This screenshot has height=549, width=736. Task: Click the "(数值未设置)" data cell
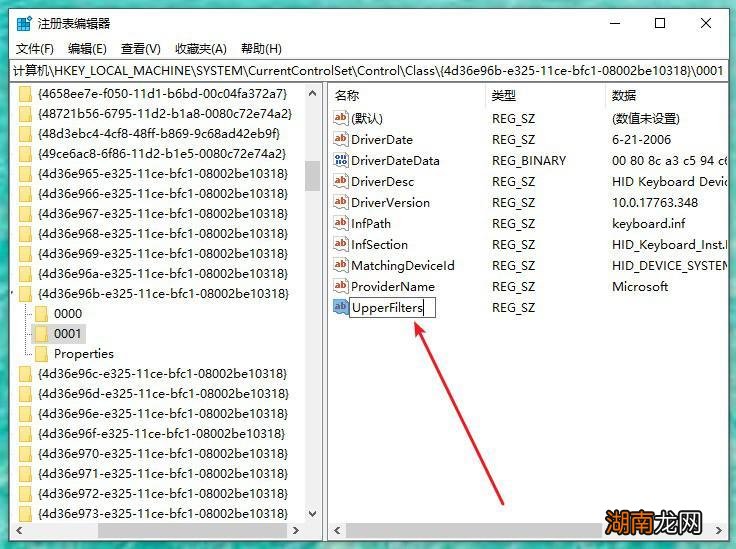(x=645, y=119)
